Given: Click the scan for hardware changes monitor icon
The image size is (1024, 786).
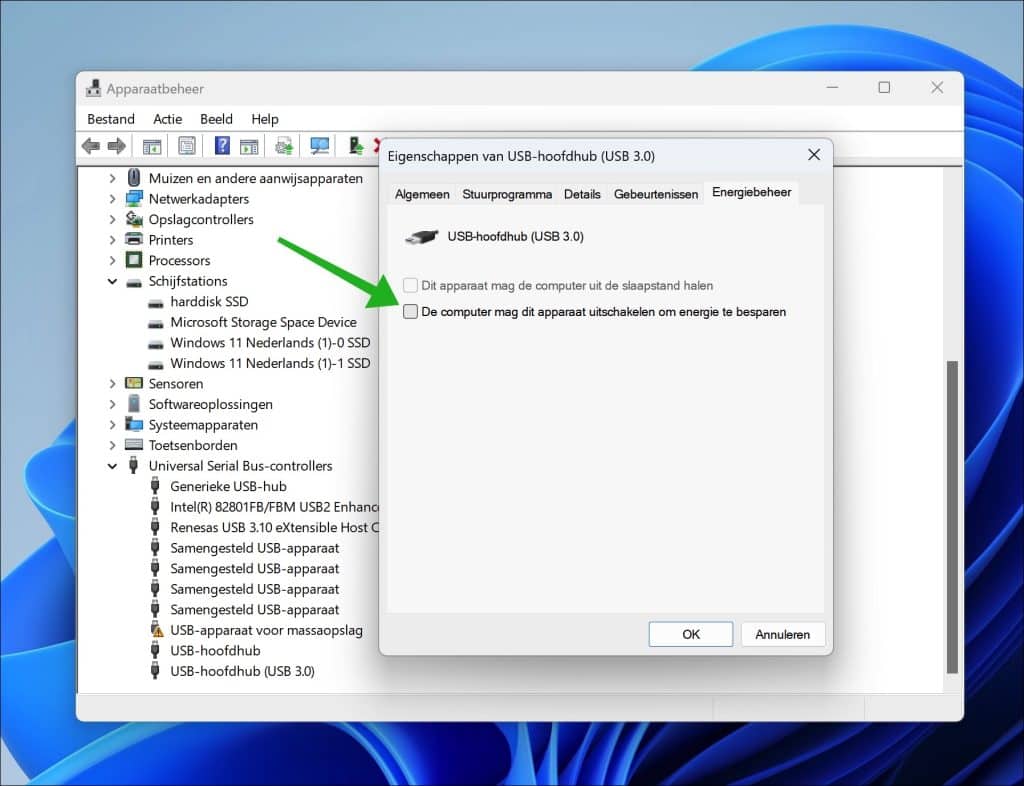Looking at the screenshot, I should point(319,146).
